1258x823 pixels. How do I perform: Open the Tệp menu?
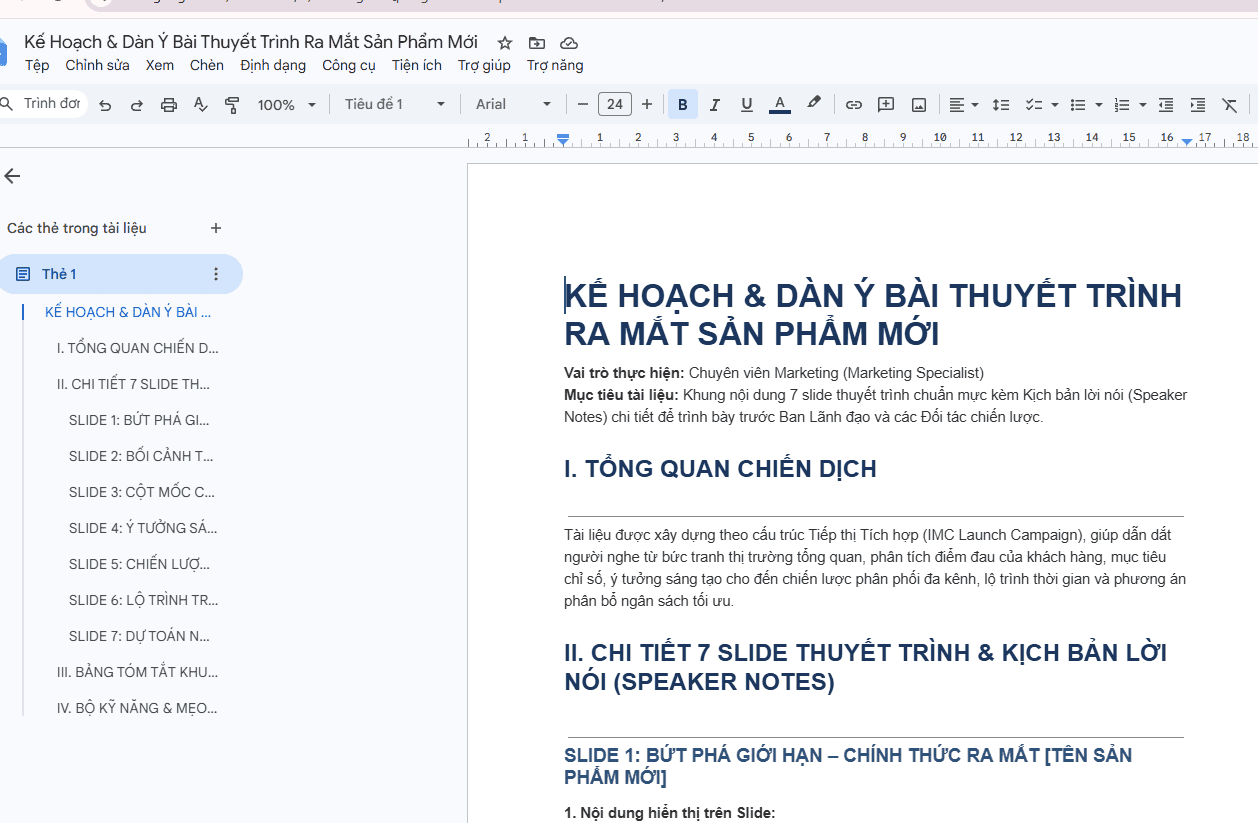(x=37, y=66)
